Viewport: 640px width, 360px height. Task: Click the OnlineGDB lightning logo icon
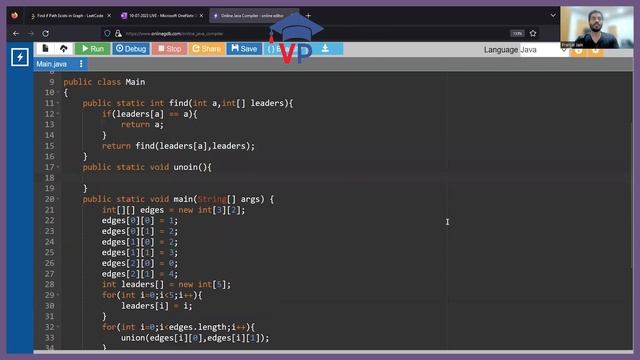click(x=20, y=57)
